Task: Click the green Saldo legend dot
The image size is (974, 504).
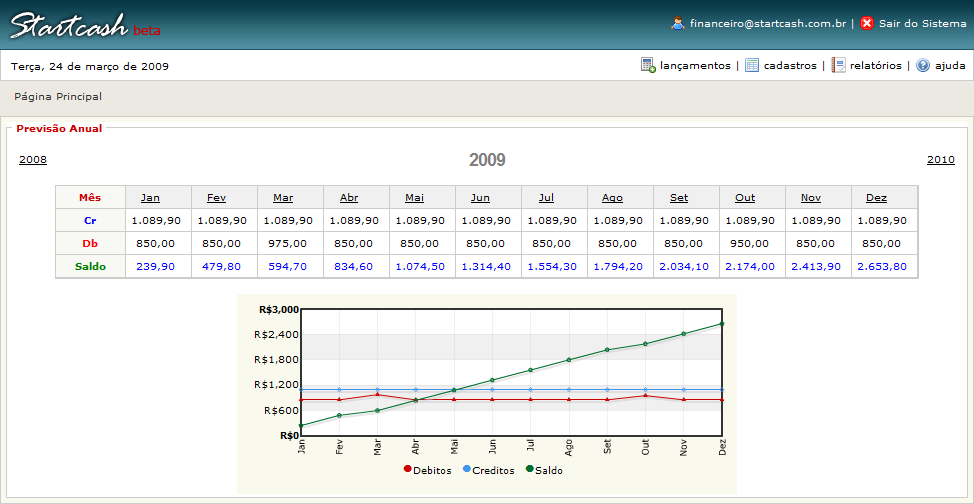Action: [x=530, y=470]
